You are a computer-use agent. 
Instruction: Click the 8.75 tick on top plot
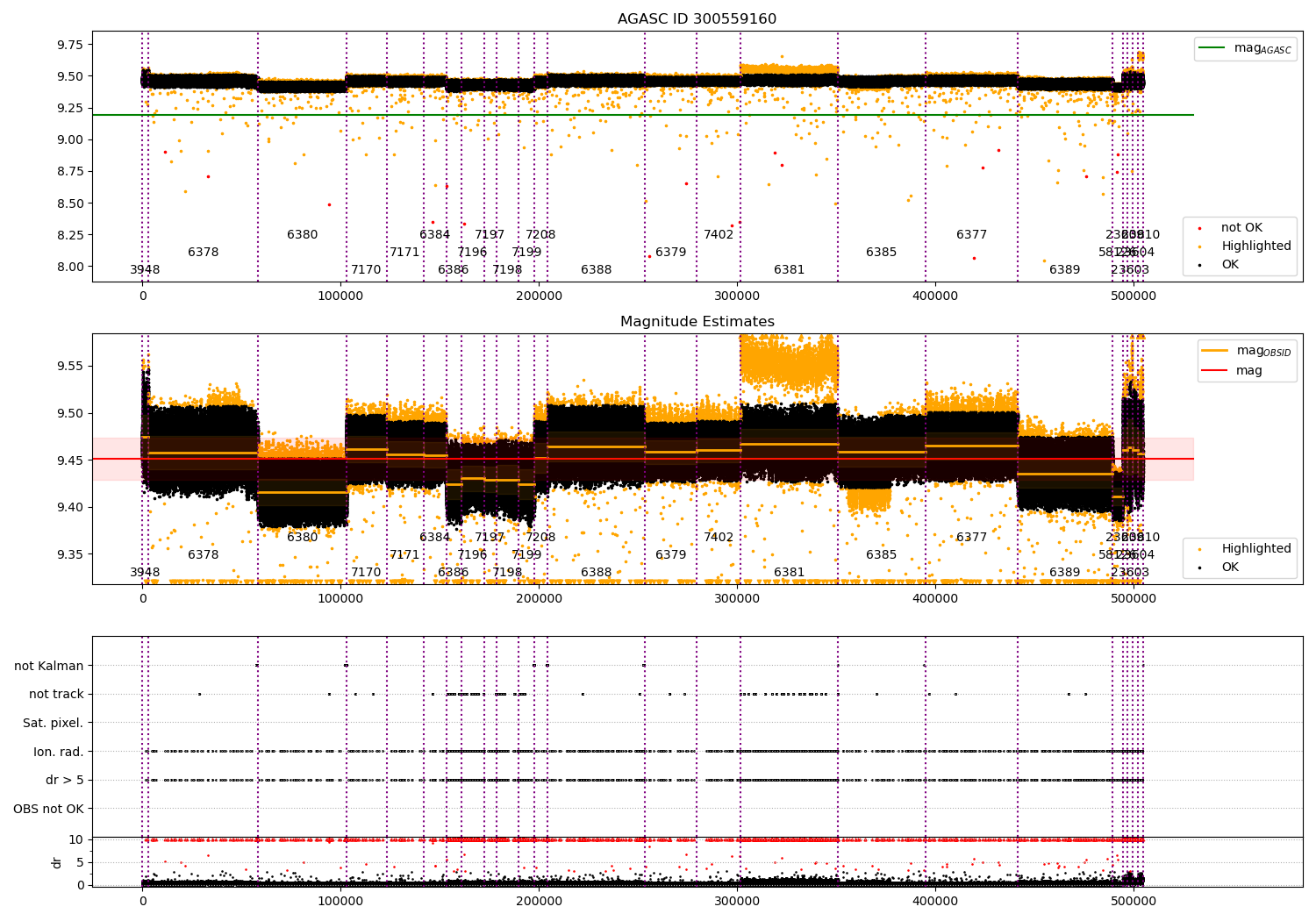[69, 171]
